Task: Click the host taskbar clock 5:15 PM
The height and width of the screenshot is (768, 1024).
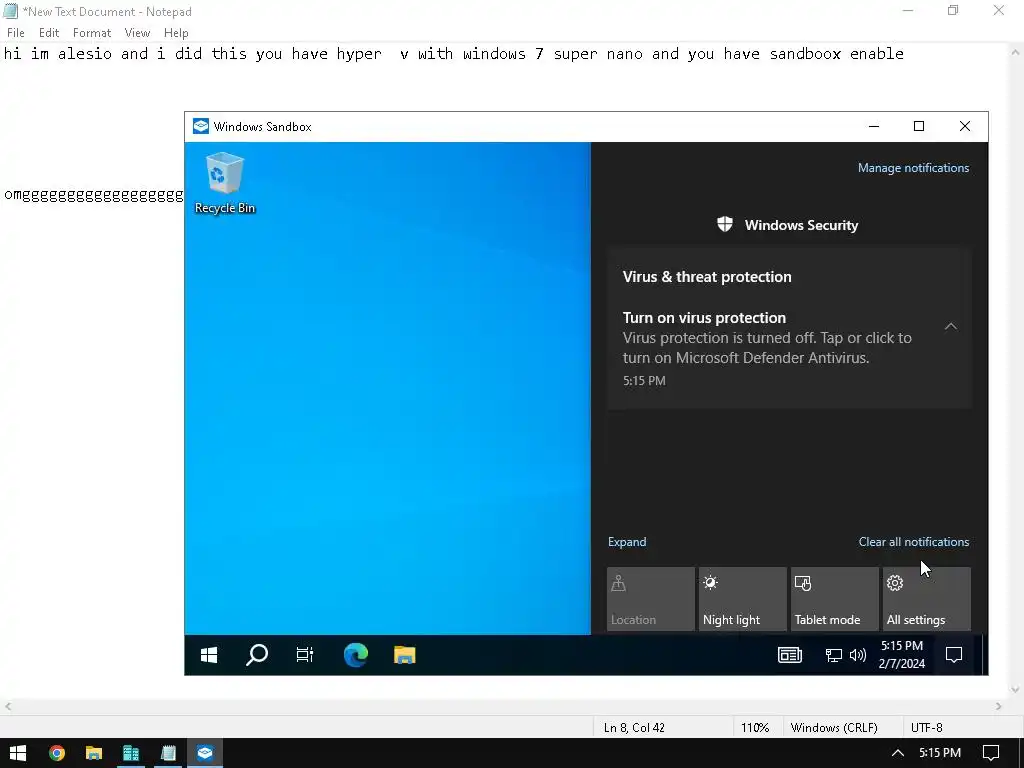Action: [x=940, y=753]
